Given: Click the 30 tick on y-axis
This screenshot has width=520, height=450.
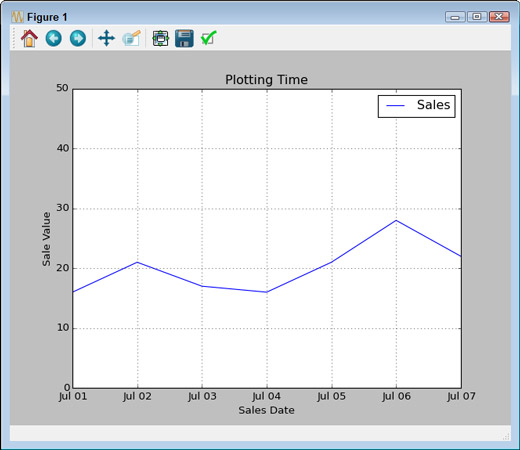Looking at the screenshot, I should coord(62,208).
